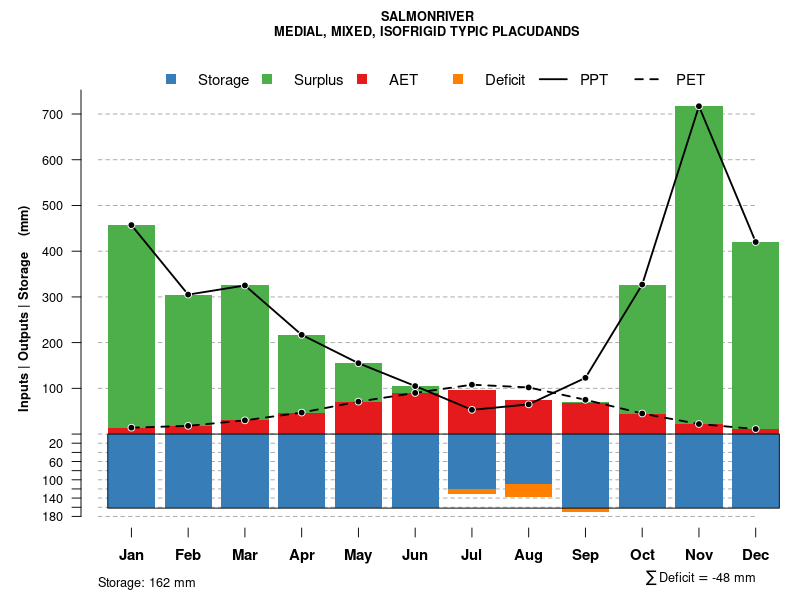The height and width of the screenshot is (600, 800).
Task: Click the PET data point above July
Action: coord(472,385)
